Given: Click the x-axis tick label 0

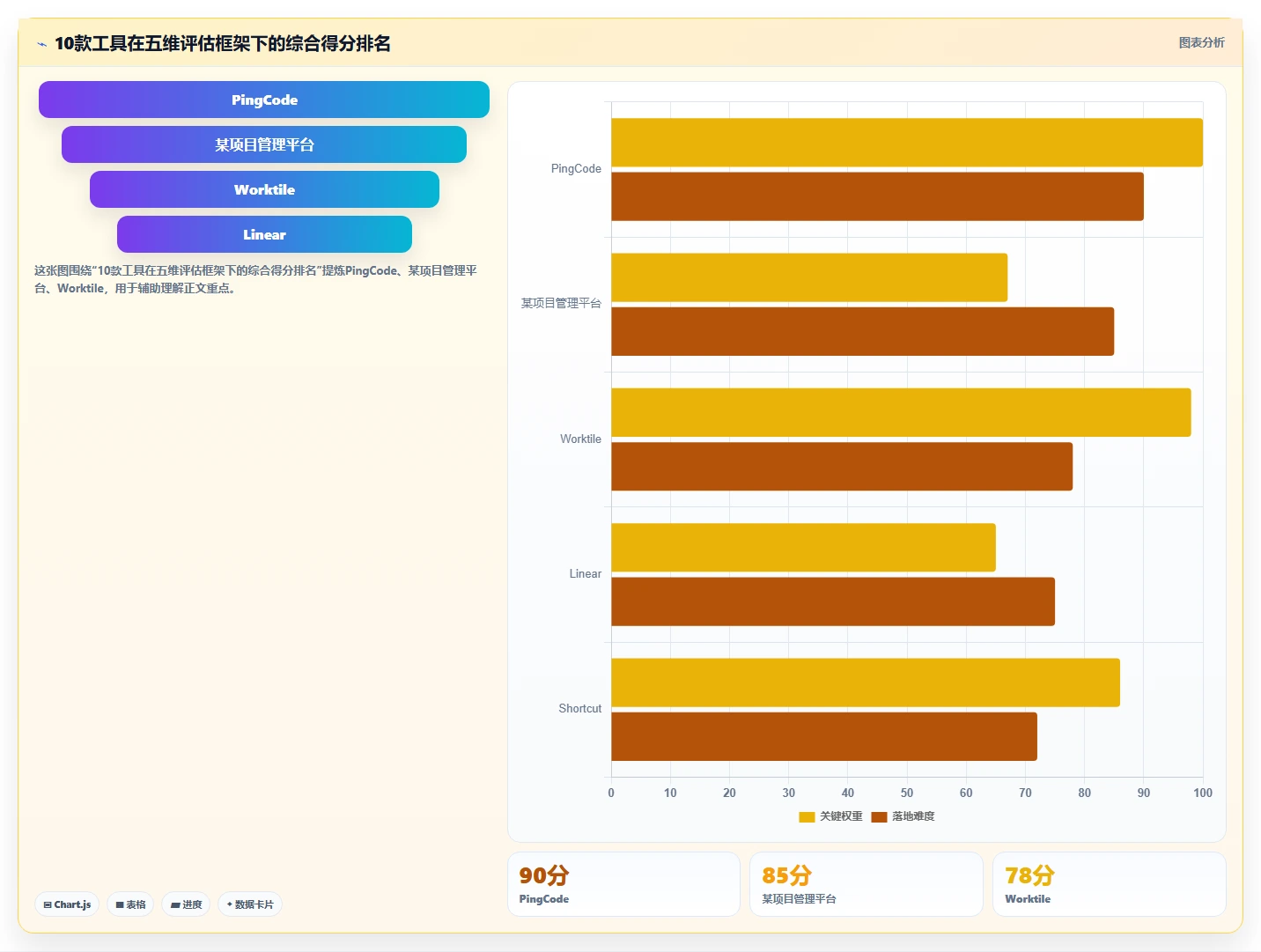Looking at the screenshot, I should click(611, 793).
